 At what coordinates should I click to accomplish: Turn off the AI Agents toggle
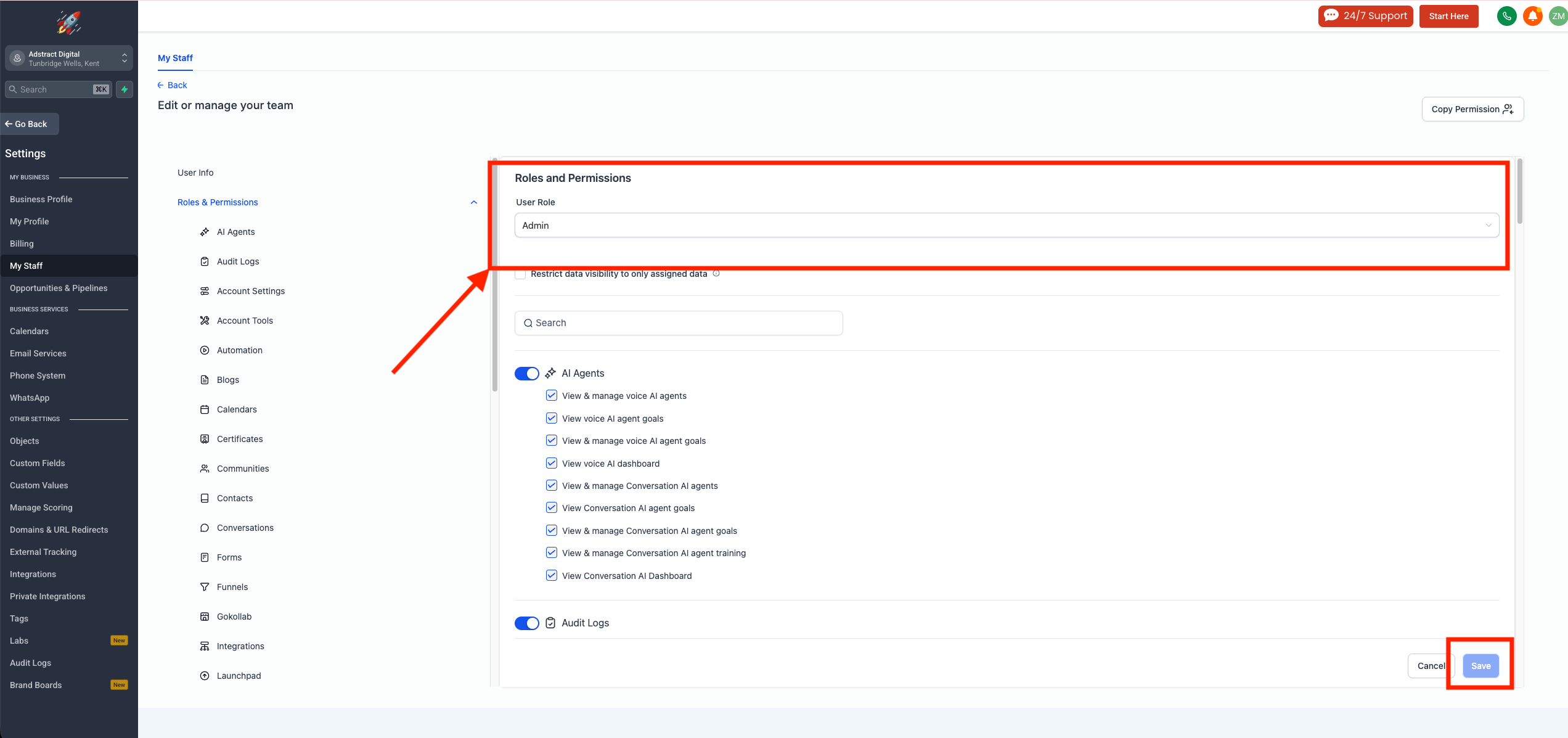(x=527, y=374)
